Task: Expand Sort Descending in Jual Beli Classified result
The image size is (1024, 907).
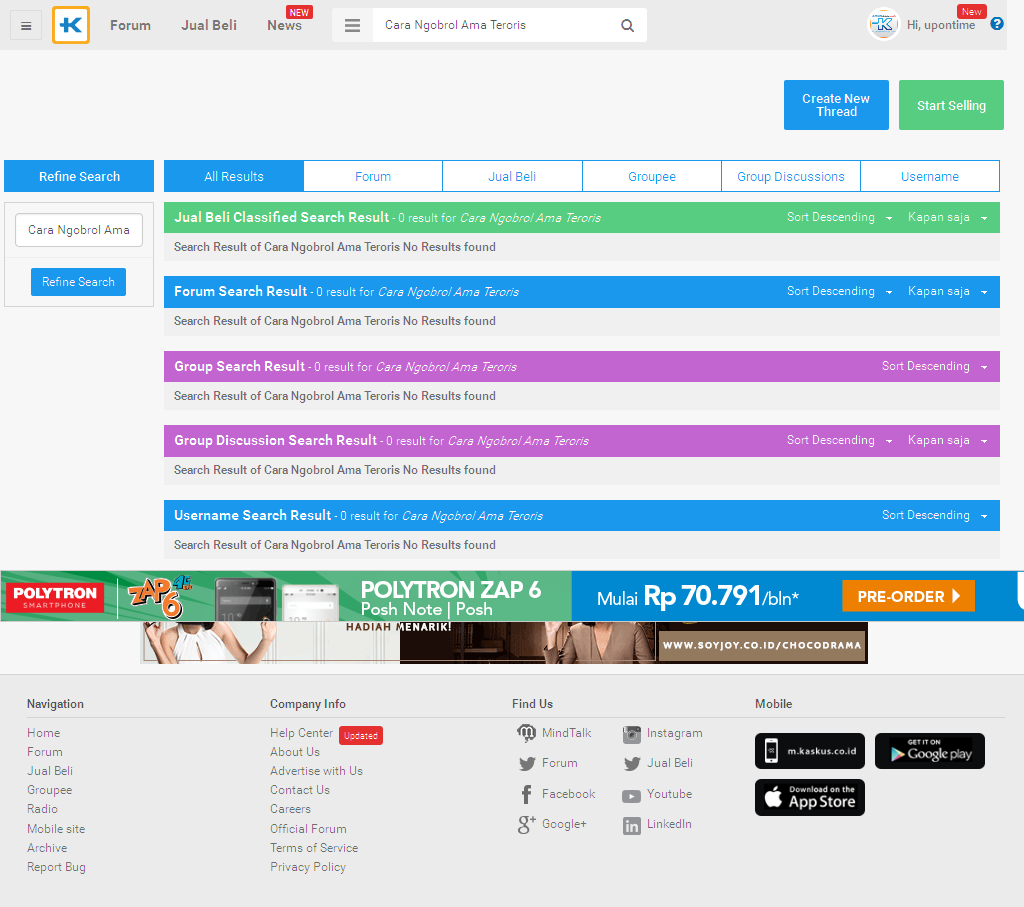Action: tap(839, 217)
